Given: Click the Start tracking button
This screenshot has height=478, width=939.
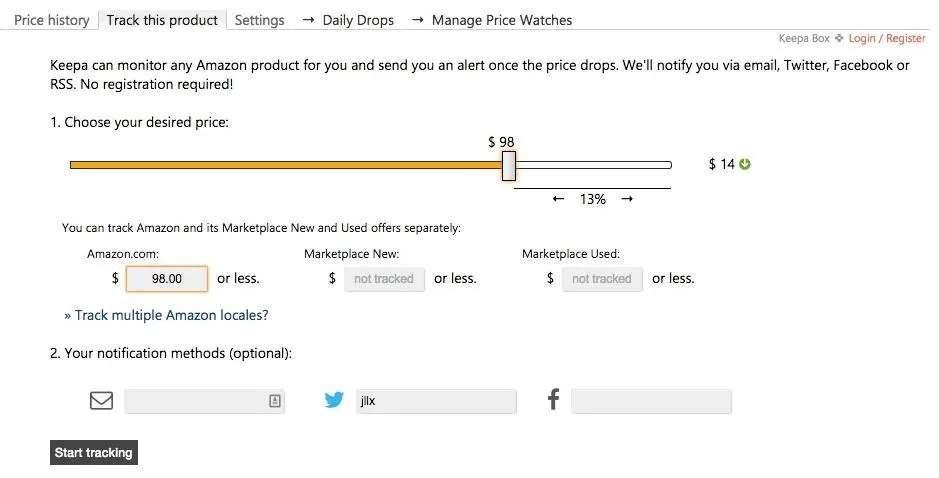Looking at the screenshot, I should pyautogui.click(x=93, y=453).
